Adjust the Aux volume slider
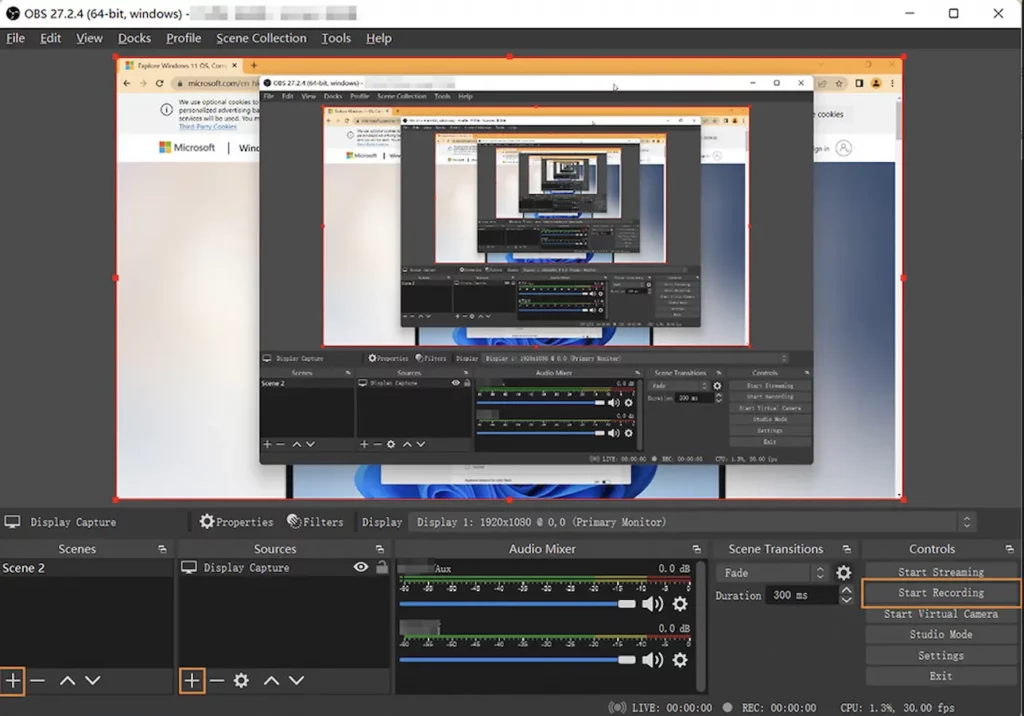Viewport: 1024px width, 716px height. click(x=517, y=604)
